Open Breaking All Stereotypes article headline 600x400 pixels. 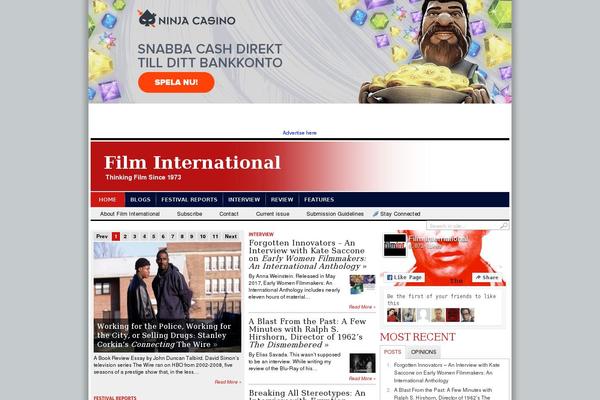(307, 394)
